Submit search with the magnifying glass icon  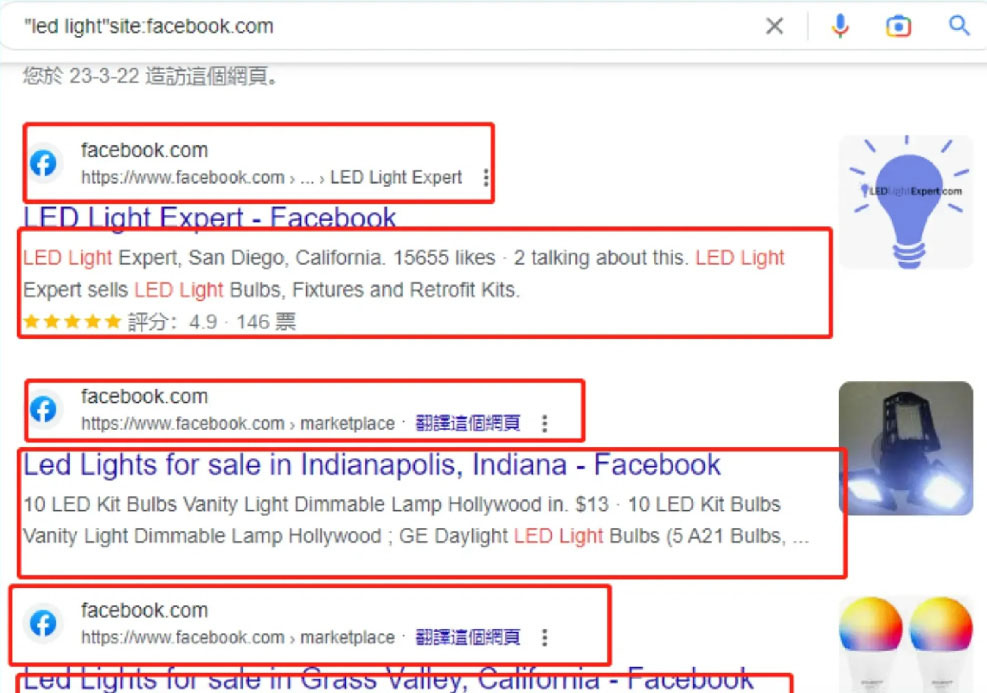[x=959, y=25]
